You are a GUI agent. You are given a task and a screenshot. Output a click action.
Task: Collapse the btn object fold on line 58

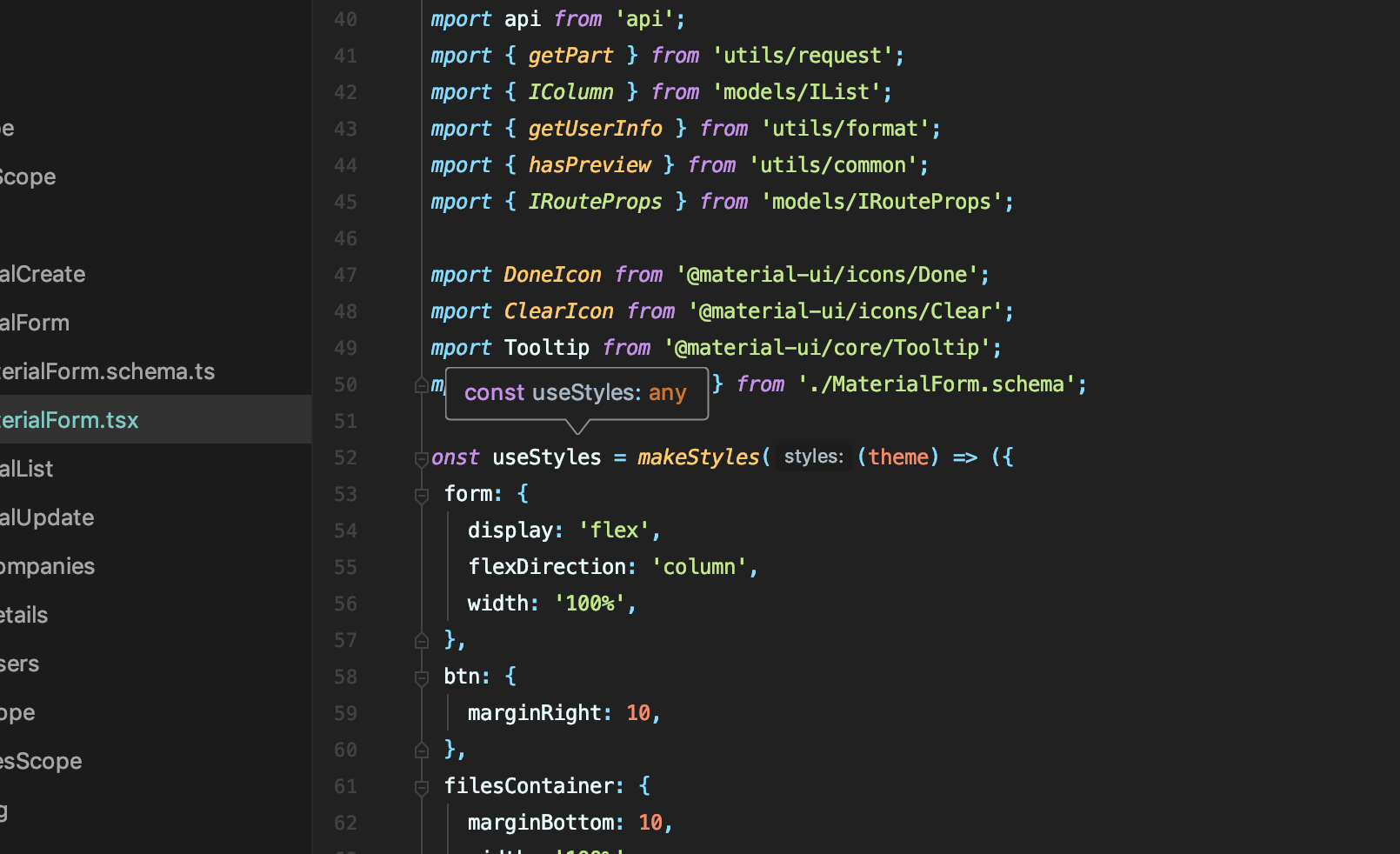pos(422,677)
